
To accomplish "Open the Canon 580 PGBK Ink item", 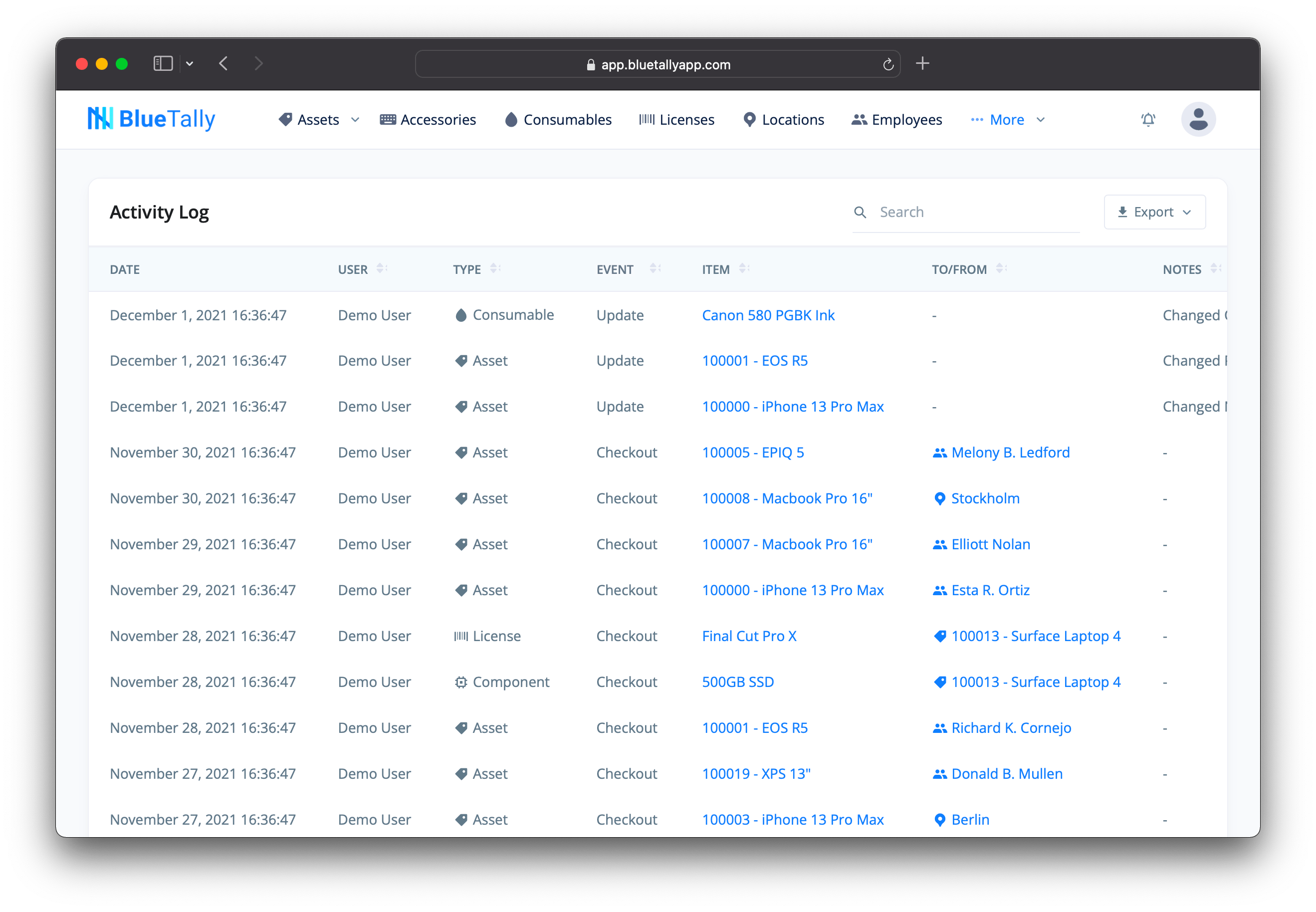I will 768,315.
